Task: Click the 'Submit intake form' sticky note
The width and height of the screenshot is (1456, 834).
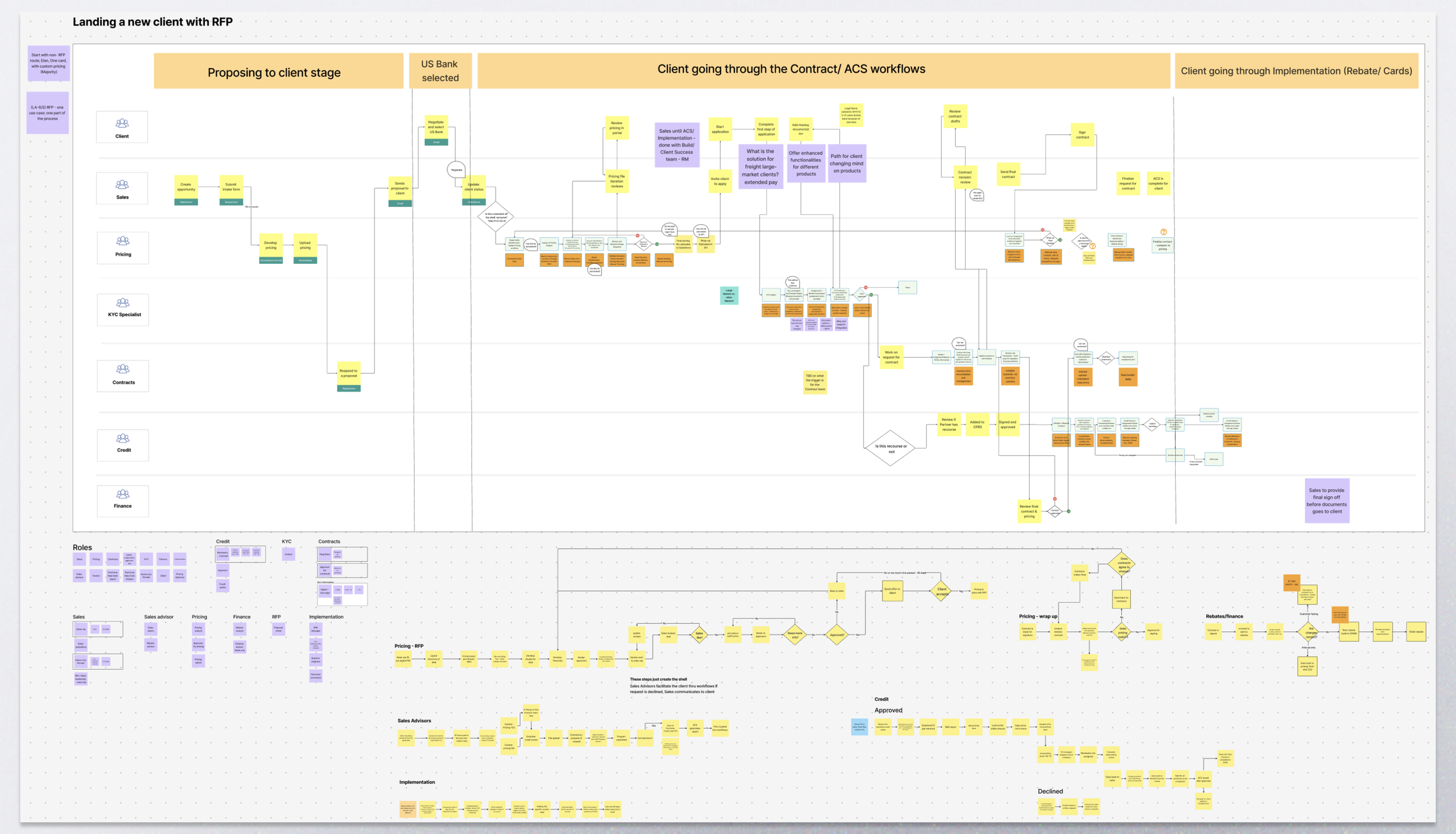Action: (231, 187)
